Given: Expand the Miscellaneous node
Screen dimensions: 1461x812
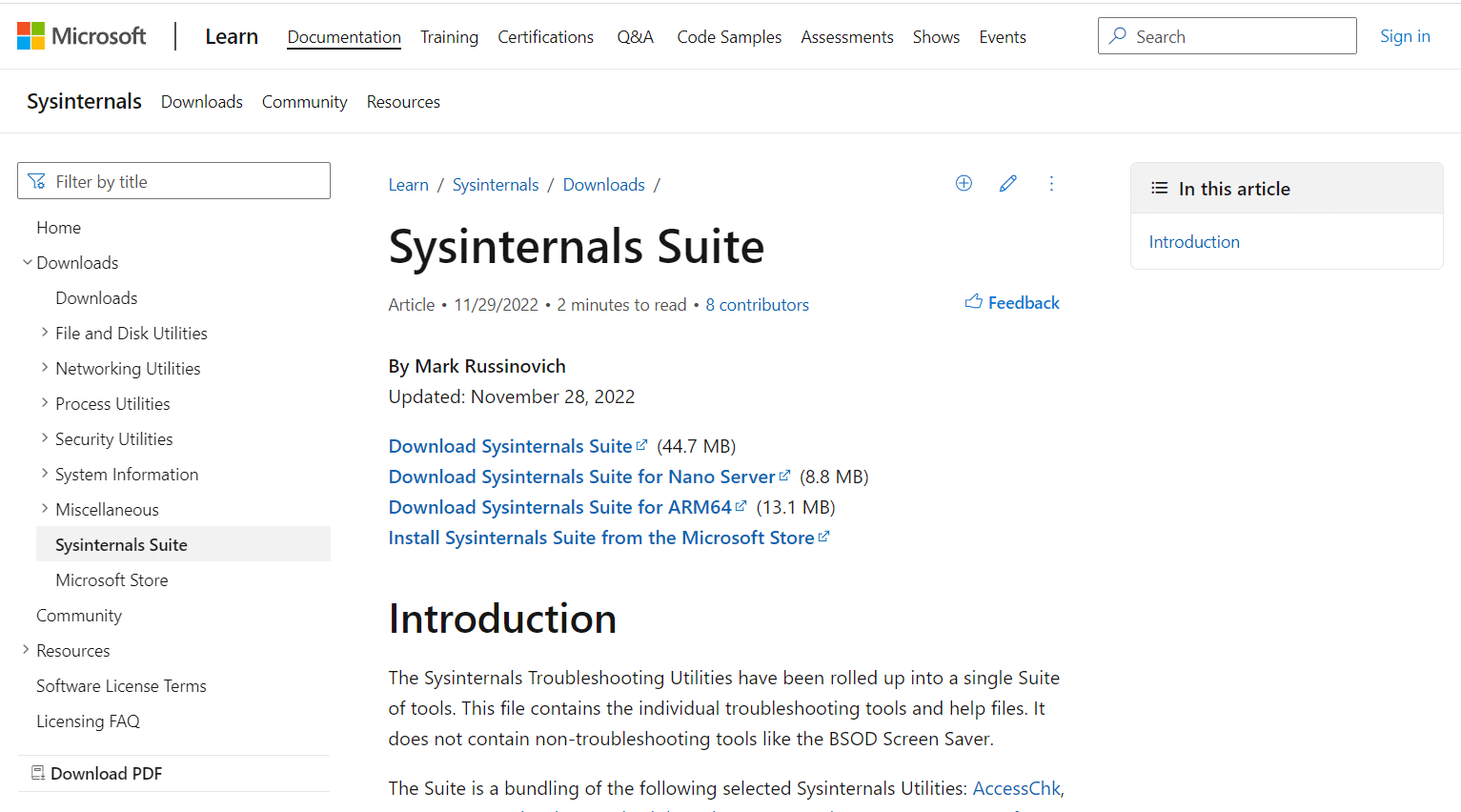Looking at the screenshot, I should click(45, 509).
